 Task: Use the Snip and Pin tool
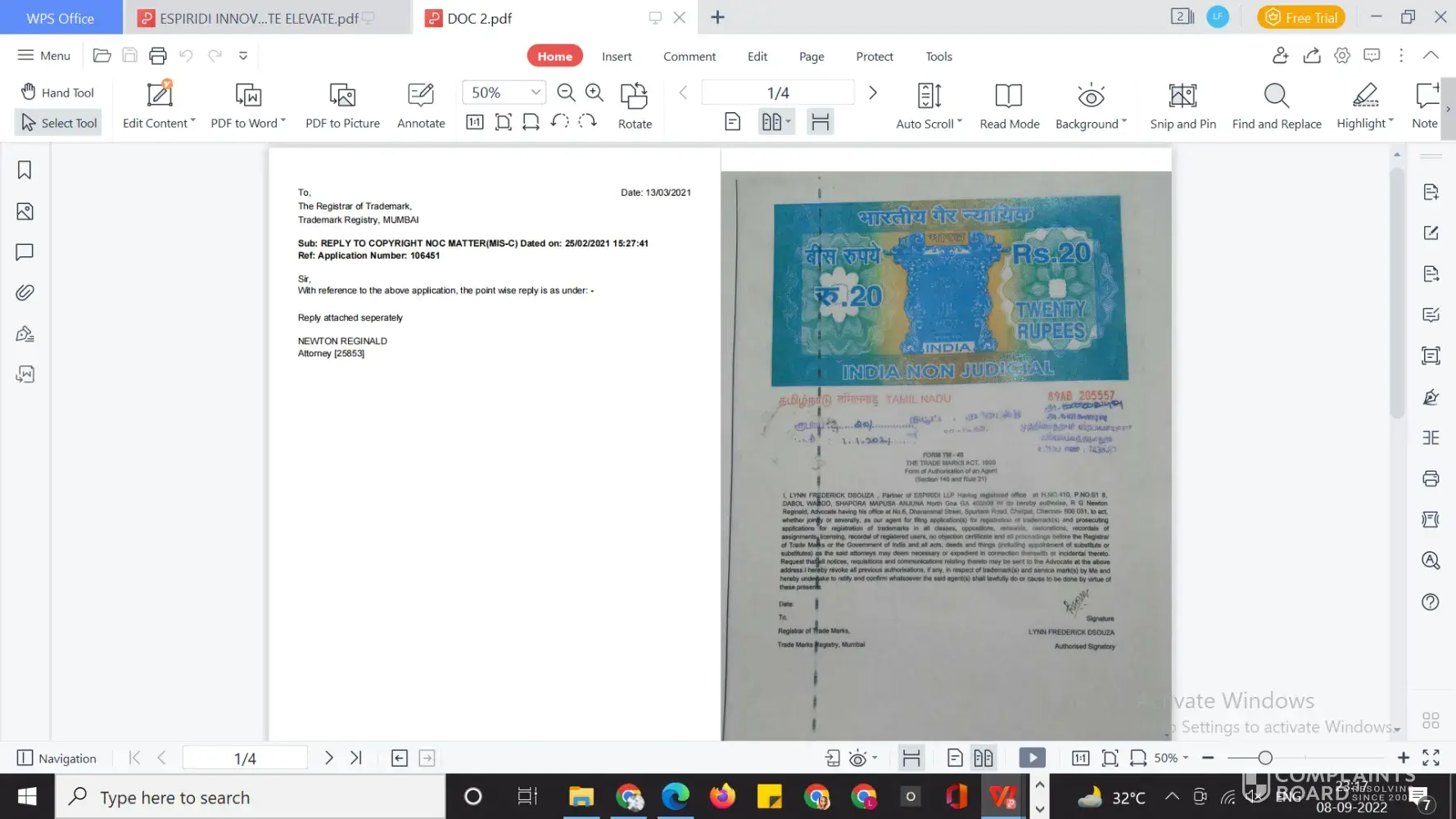click(1182, 106)
